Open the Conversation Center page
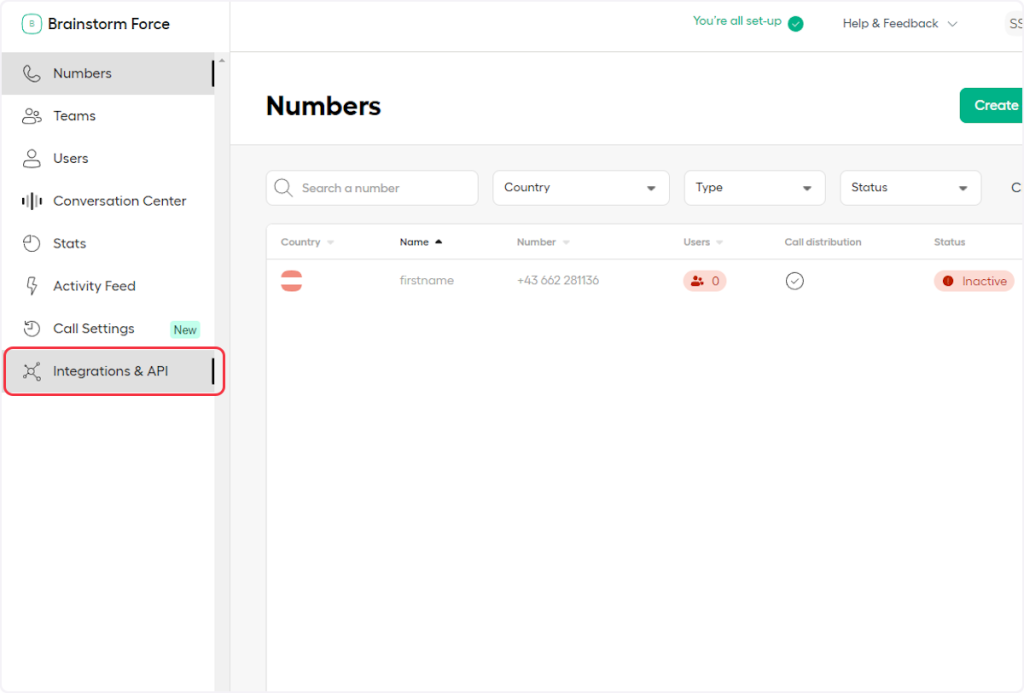 [119, 201]
